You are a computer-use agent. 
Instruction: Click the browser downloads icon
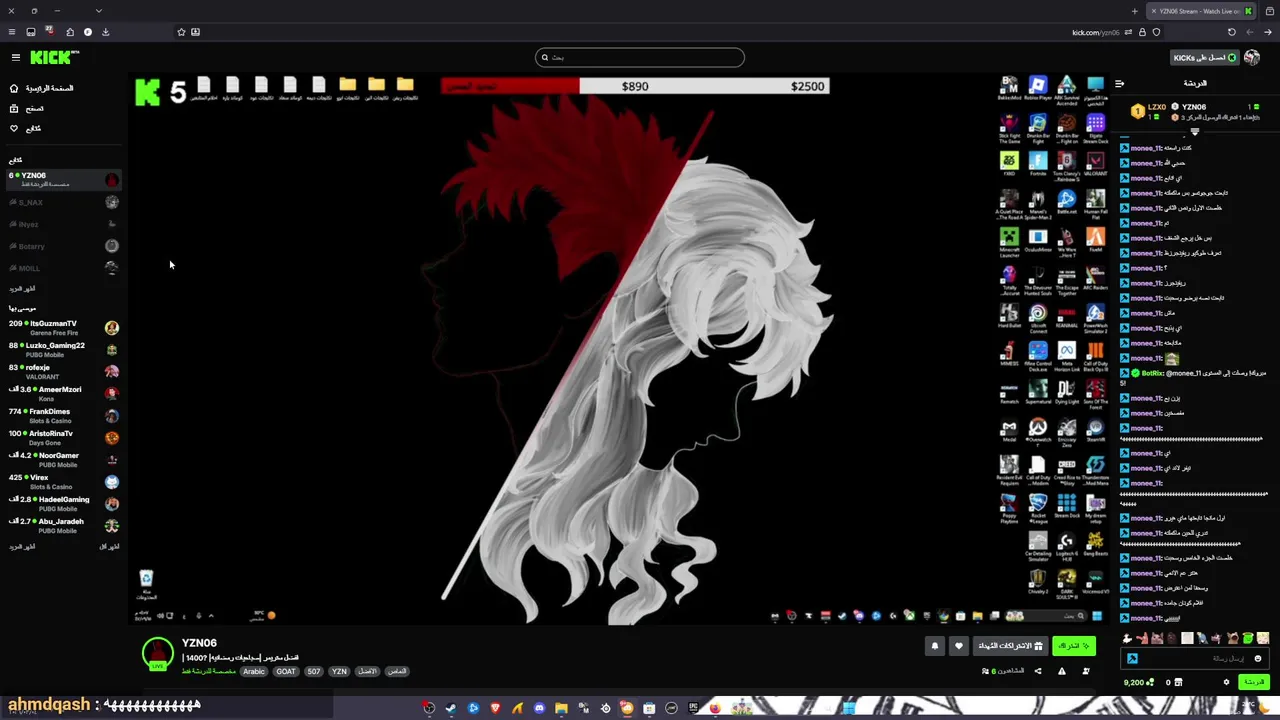(x=105, y=32)
